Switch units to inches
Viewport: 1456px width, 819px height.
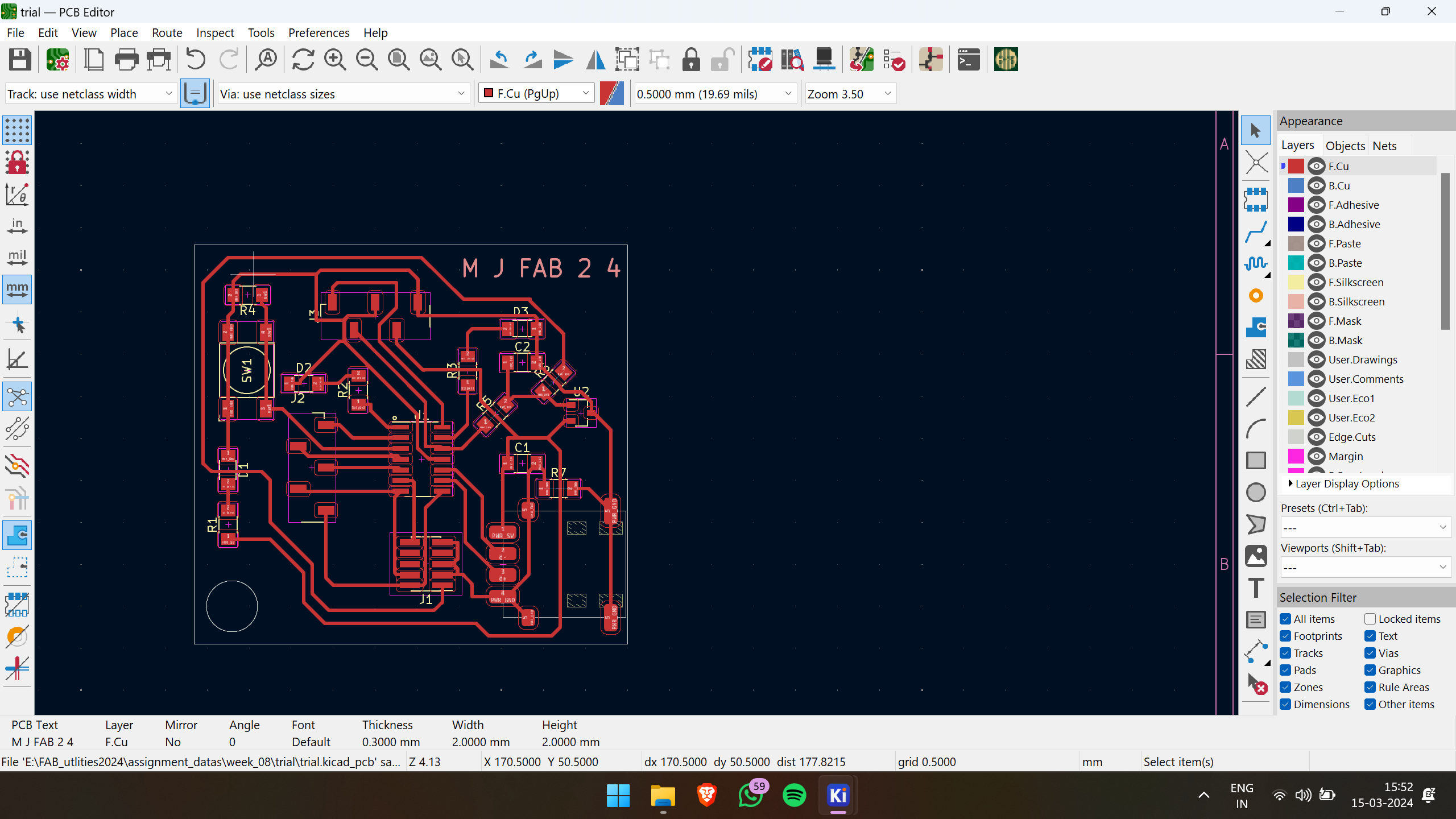tap(17, 226)
